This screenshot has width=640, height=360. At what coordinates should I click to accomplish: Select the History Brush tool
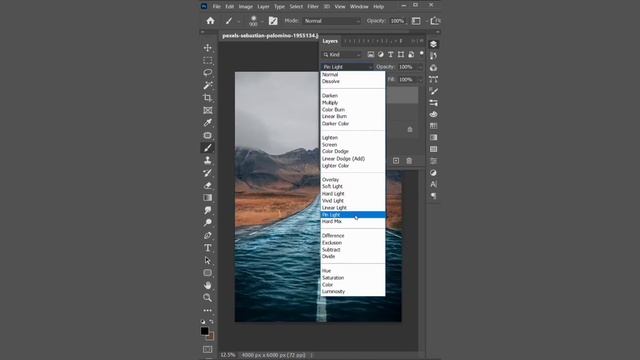(207, 173)
